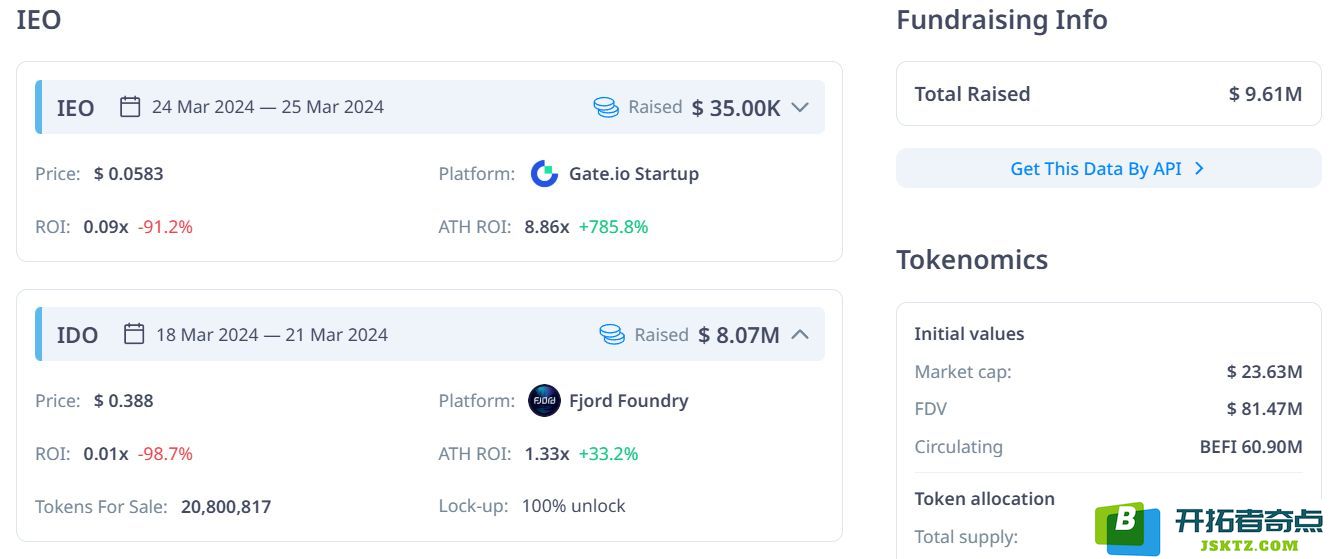Click the calendar icon in IEO row
Screen dimensions: 1335x559
click(x=130, y=107)
